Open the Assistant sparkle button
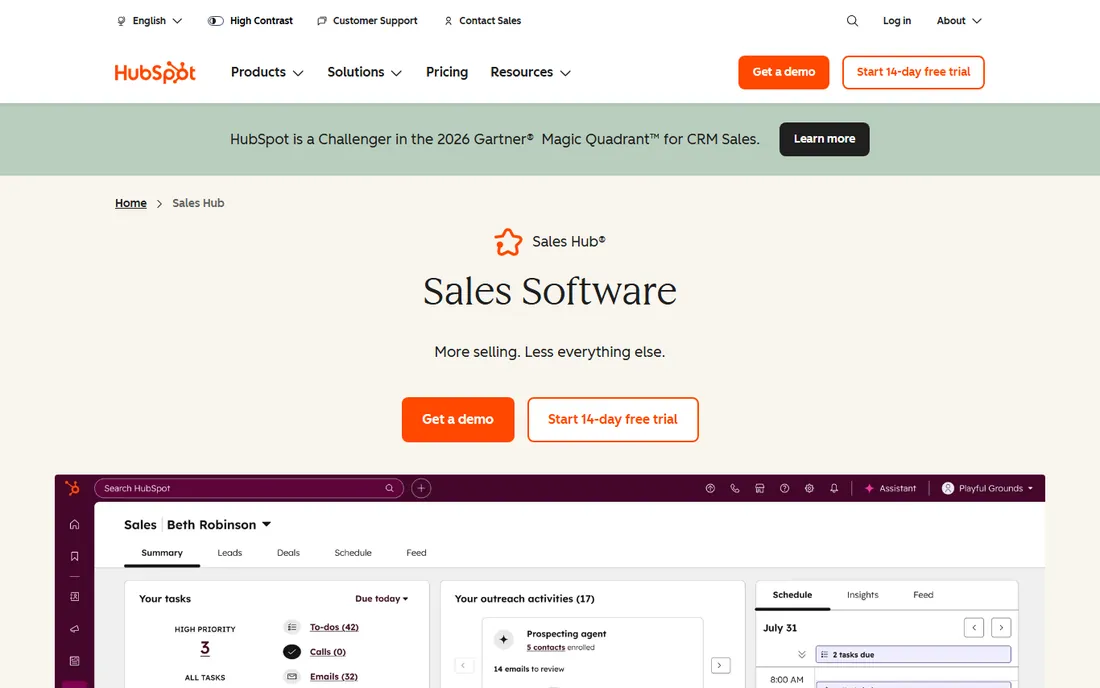 pos(890,488)
